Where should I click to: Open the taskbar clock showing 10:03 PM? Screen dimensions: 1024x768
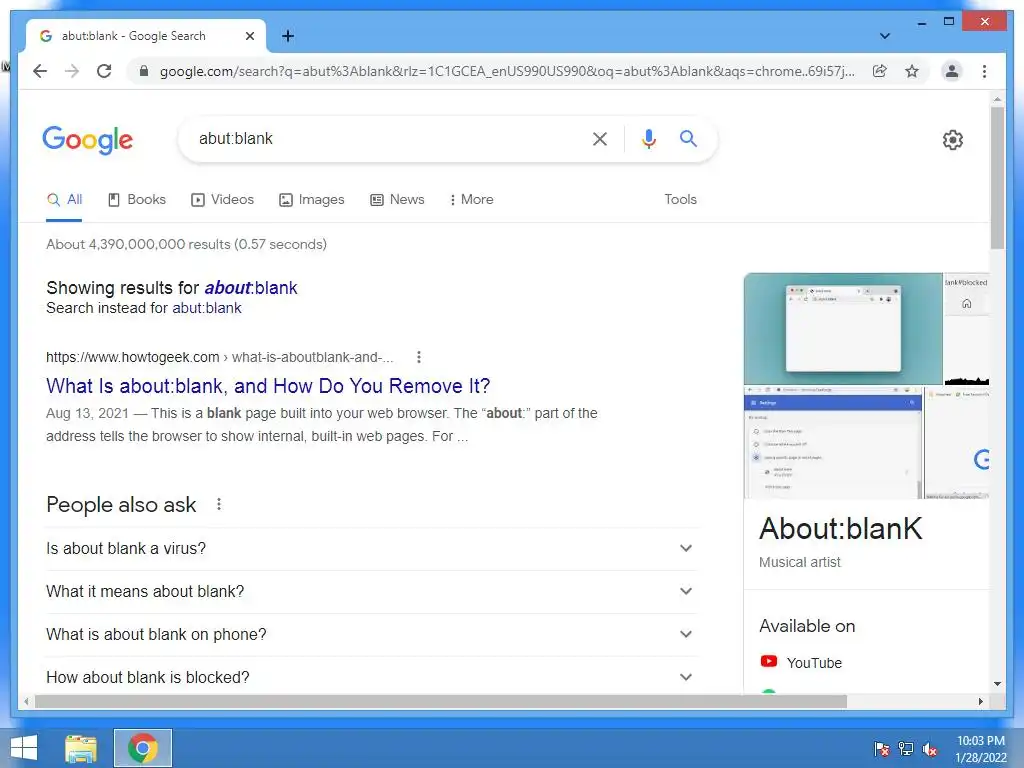coord(980,749)
